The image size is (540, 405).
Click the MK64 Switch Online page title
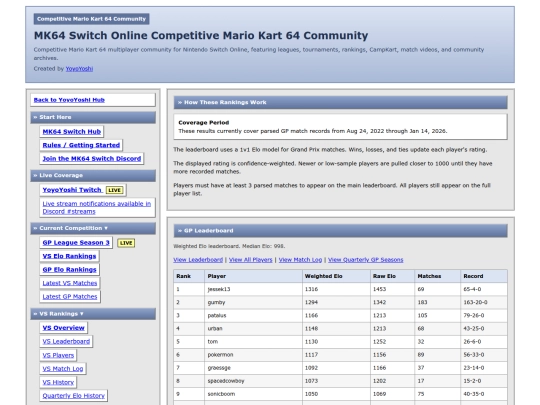[x=201, y=35]
